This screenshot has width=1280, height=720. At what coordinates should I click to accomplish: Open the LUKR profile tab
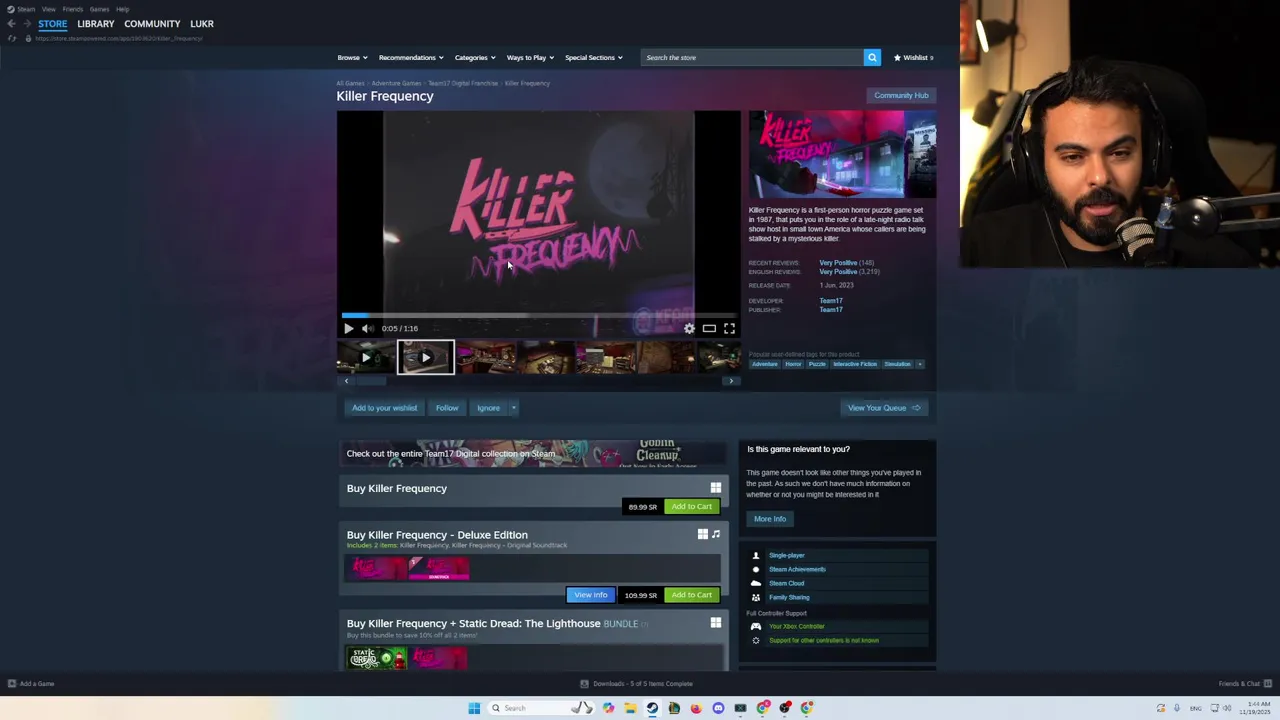202,24
